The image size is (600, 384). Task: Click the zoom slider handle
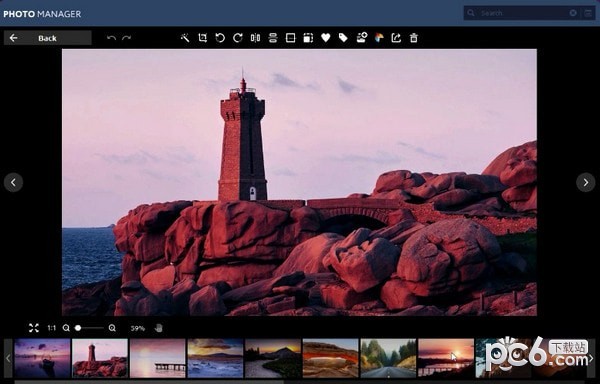click(78, 328)
